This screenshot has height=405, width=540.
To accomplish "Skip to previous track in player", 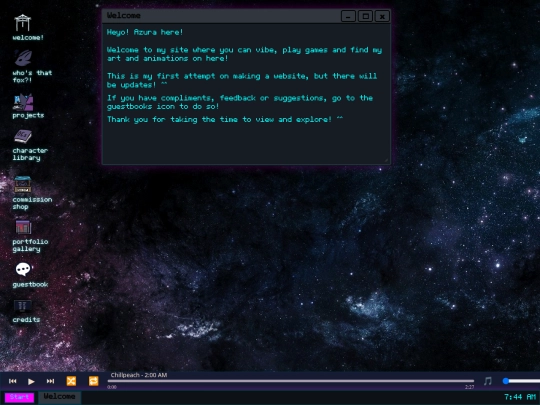I will (13, 381).
